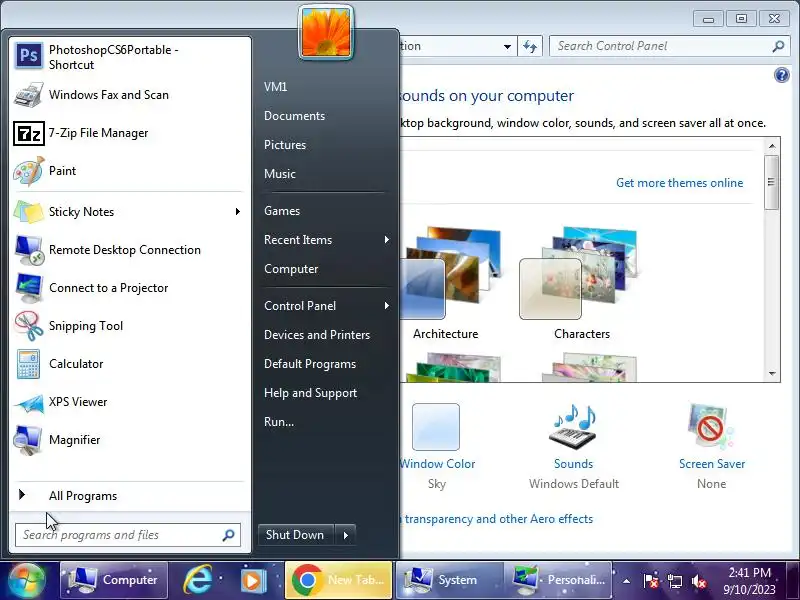Screen dimensions: 800x600
Task: Click the Search Control Panel magnifier icon
Action: pos(778,46)
